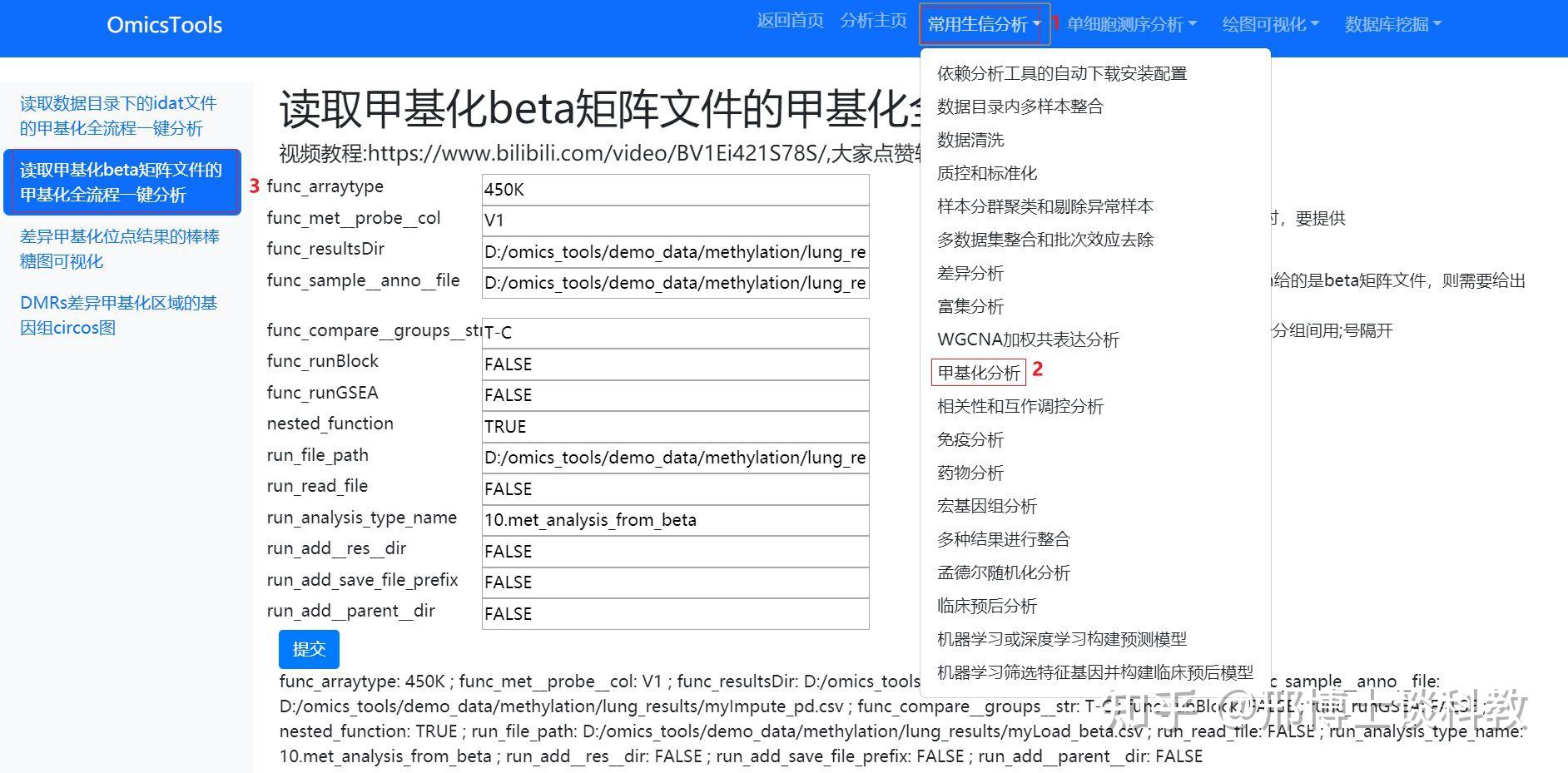Open the 常用生信分析 dropdown menu
The image size is (1568, 773).
click(982, 24)
